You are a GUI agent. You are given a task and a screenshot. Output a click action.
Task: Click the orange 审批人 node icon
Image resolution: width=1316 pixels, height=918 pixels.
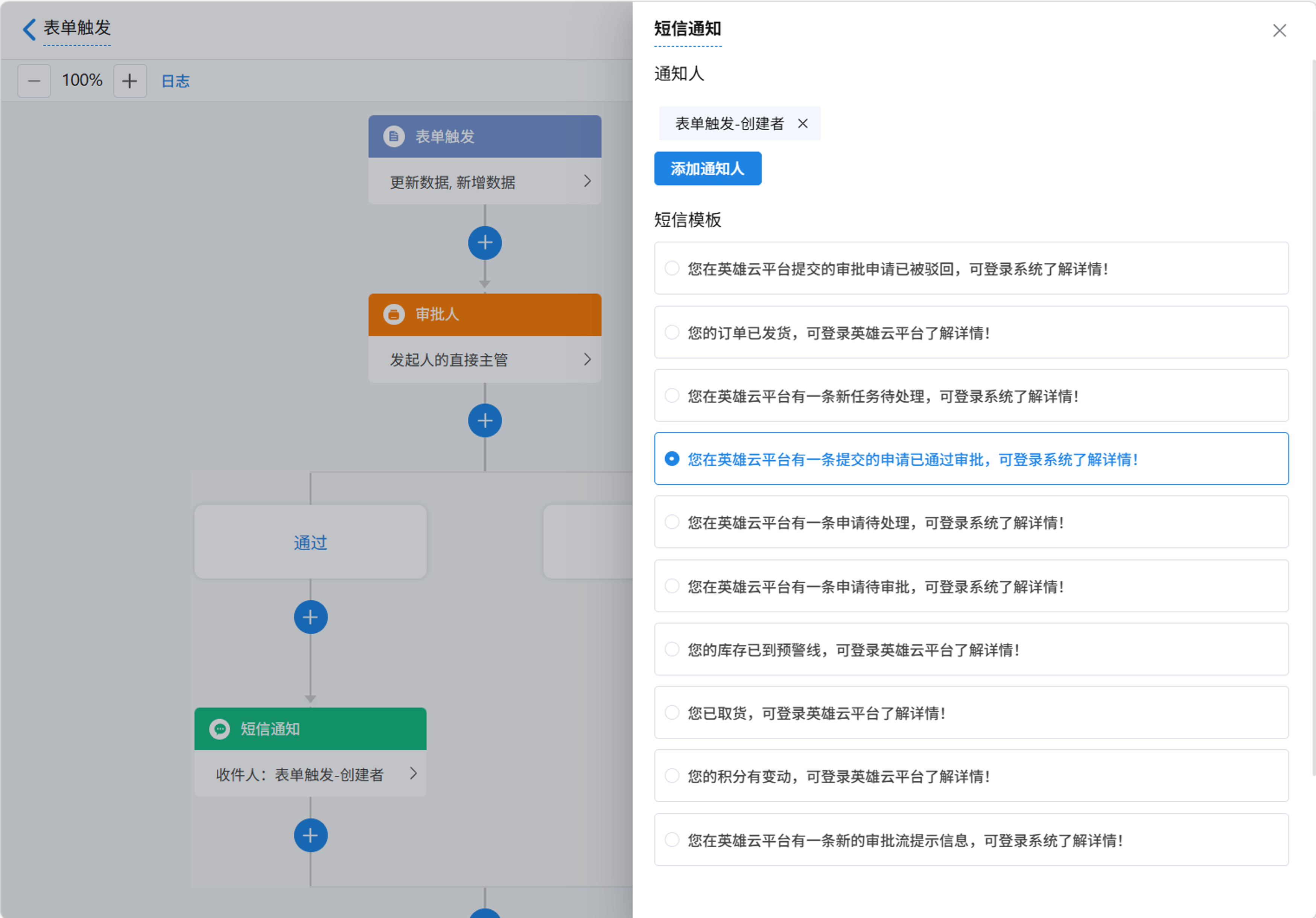(x=394, y=314)
